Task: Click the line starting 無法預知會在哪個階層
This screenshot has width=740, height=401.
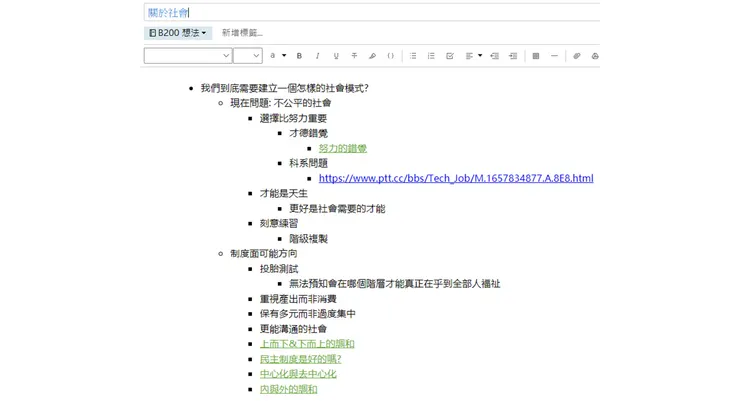Action: [x=395, y=284]
